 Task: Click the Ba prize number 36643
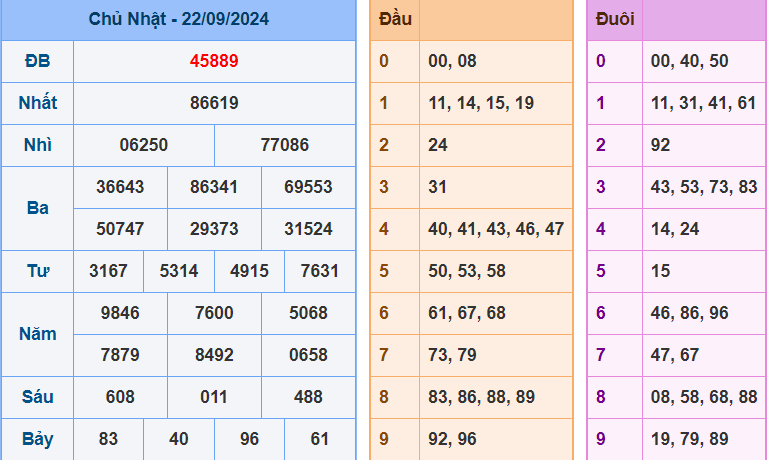coord(120,187)
